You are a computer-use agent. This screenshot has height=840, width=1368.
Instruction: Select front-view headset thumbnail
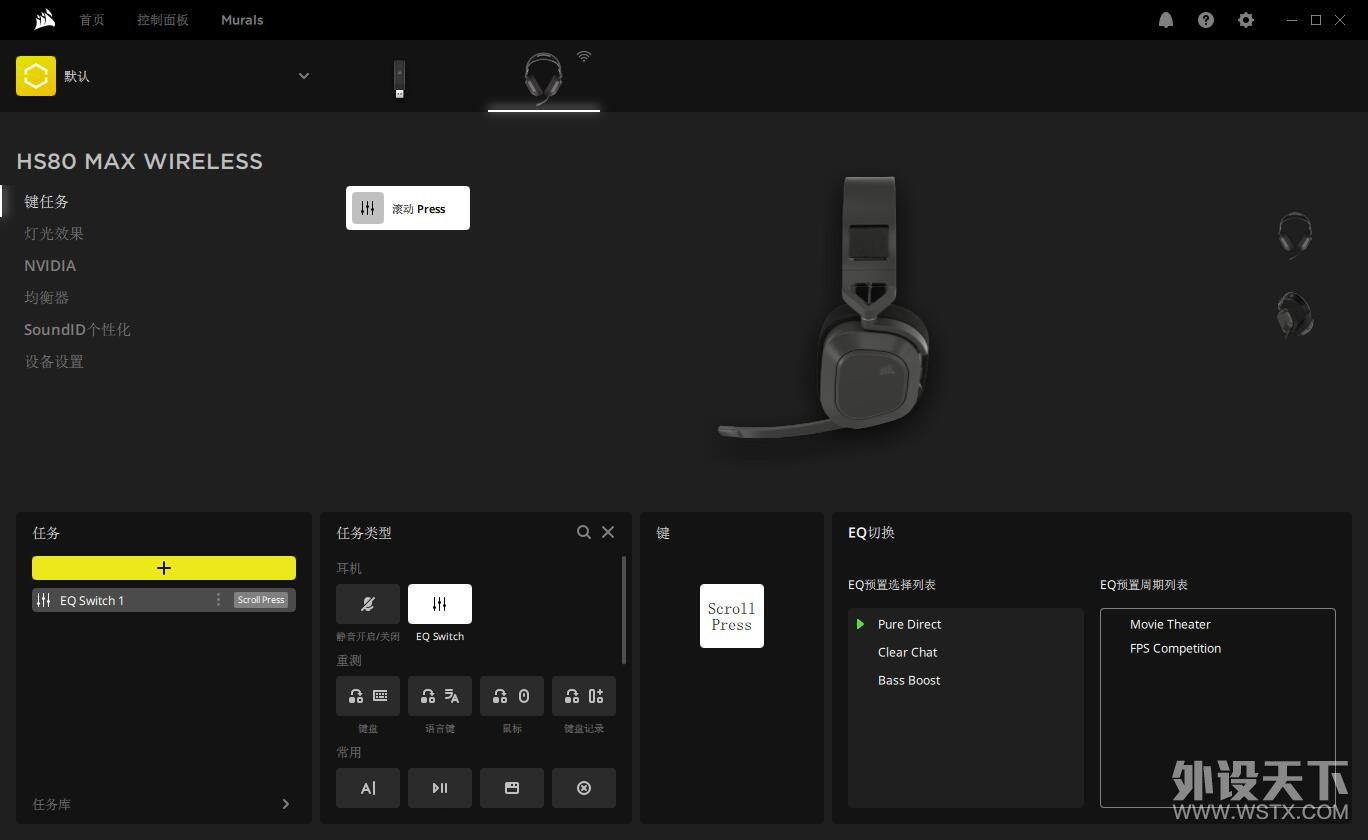click(1295, 236)
